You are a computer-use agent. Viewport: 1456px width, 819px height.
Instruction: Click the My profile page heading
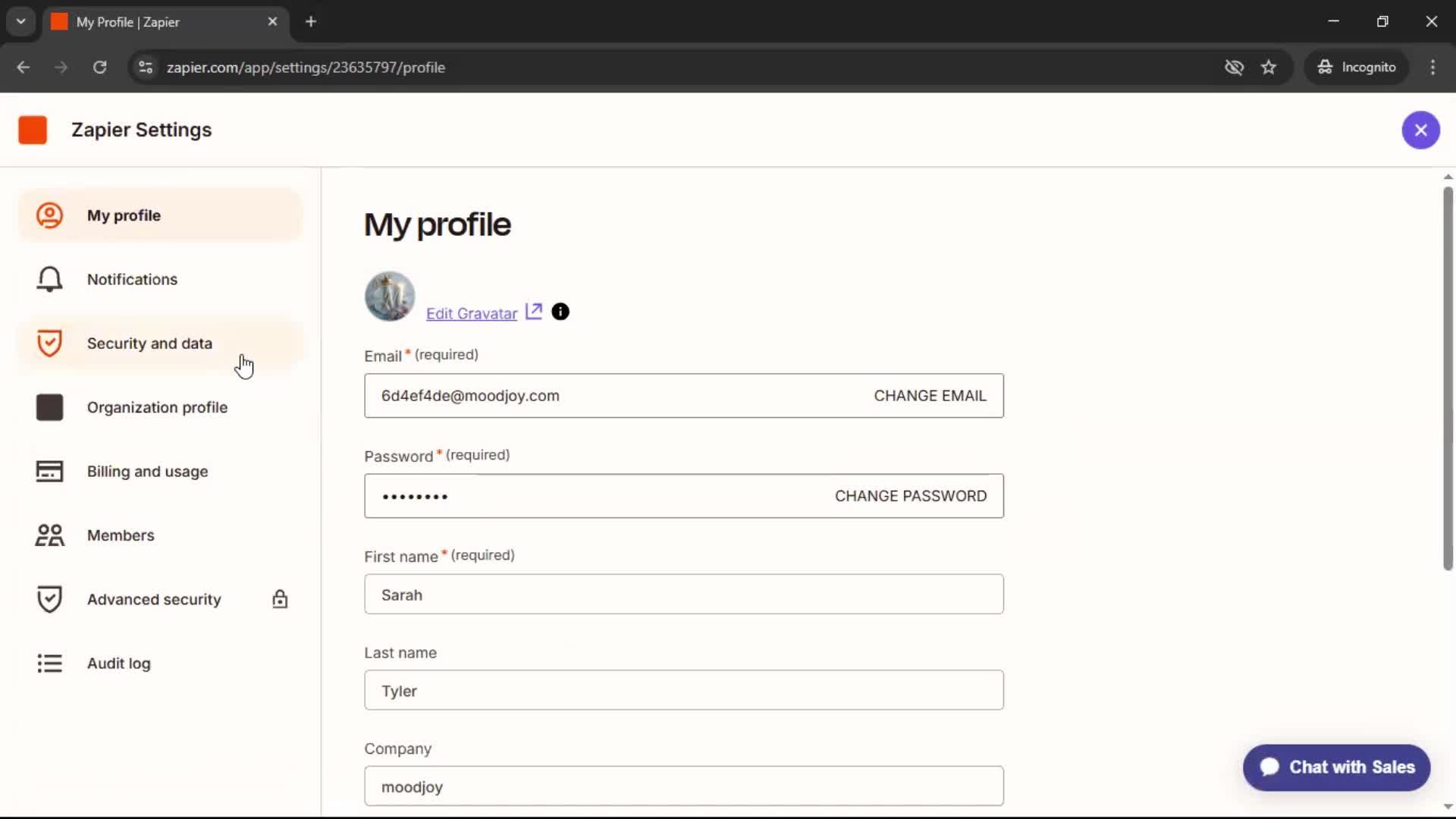point(438,225)
